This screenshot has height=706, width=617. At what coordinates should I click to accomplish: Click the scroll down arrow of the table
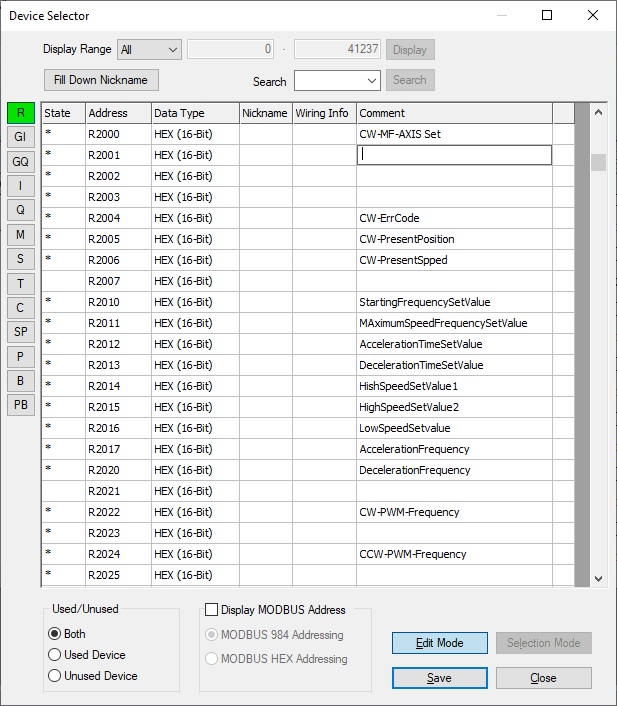point(598,578)
